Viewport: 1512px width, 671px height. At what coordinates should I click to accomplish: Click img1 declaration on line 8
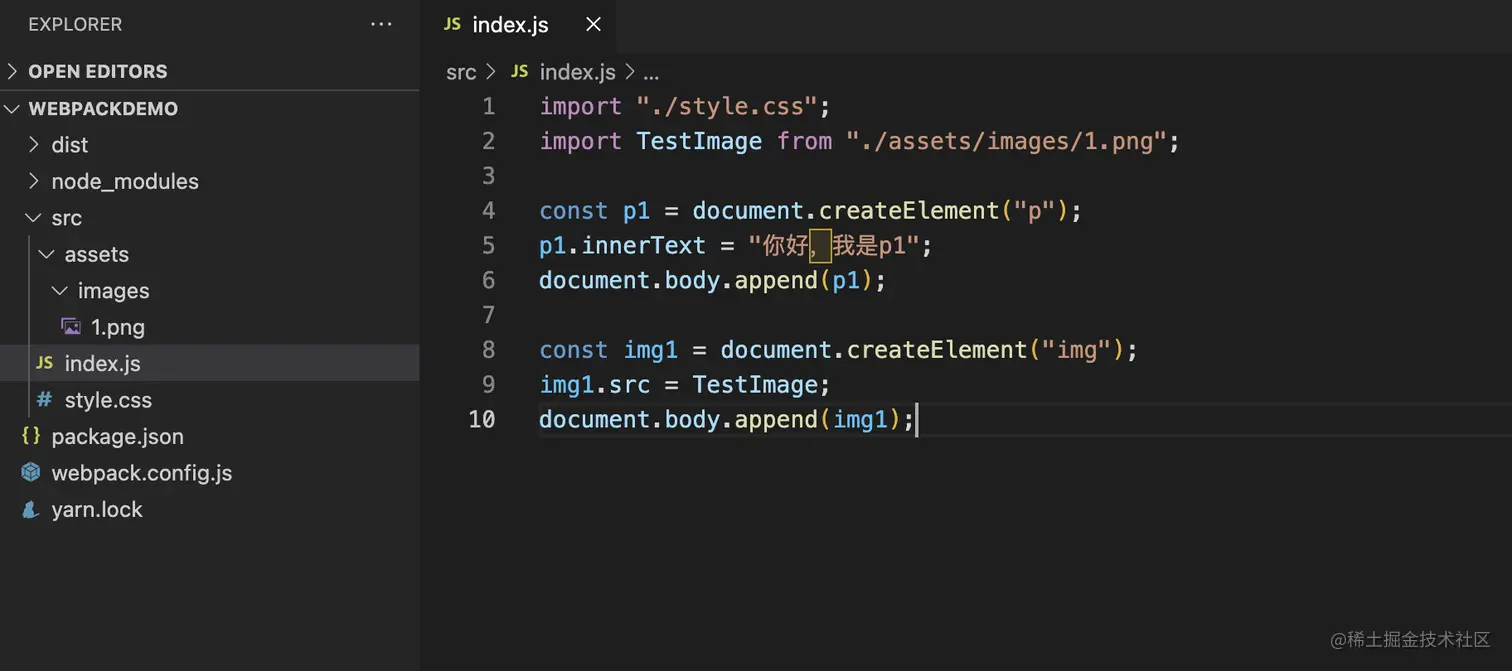(651, 350)
